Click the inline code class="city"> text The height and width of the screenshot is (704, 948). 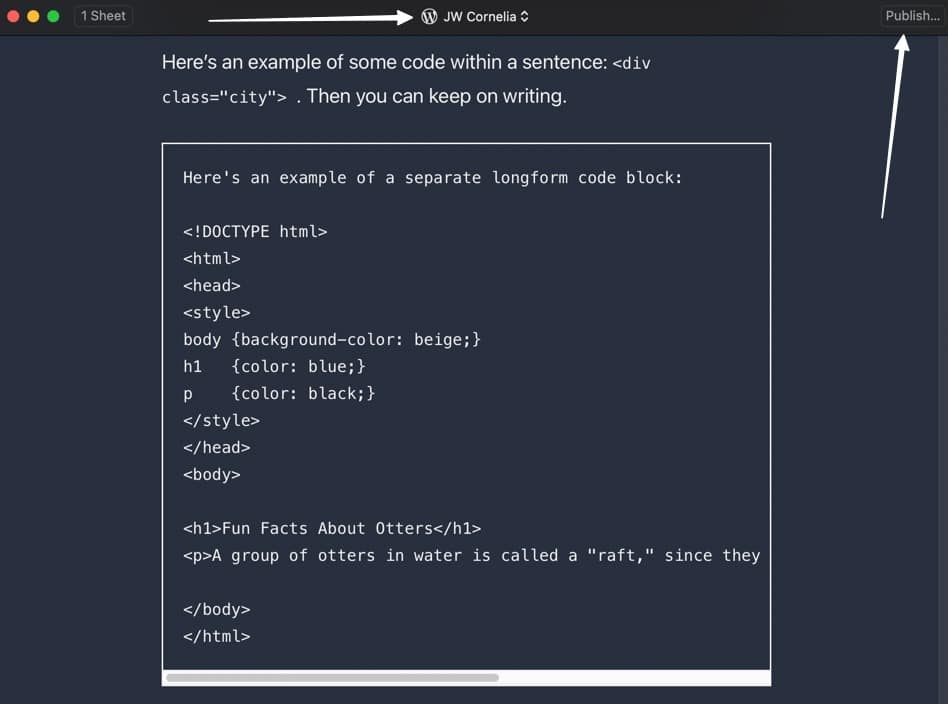point(225,98)
